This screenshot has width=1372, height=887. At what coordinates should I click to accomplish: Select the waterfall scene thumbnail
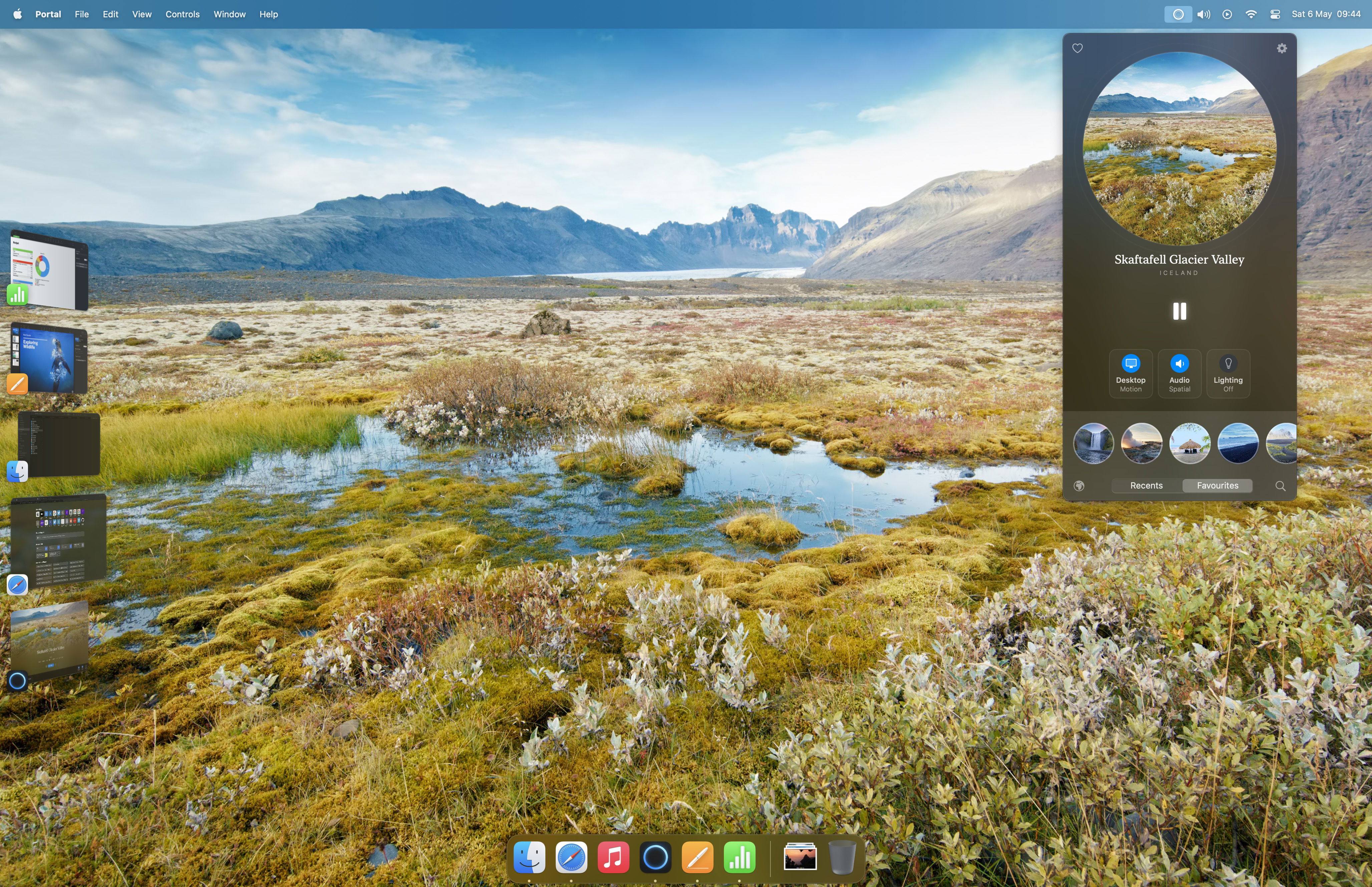click(1093, 443)
